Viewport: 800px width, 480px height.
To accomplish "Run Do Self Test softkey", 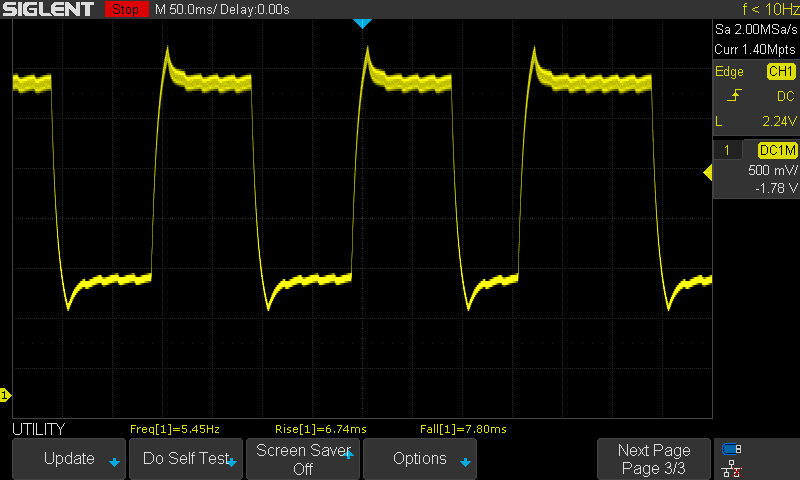I will point(186,459).
